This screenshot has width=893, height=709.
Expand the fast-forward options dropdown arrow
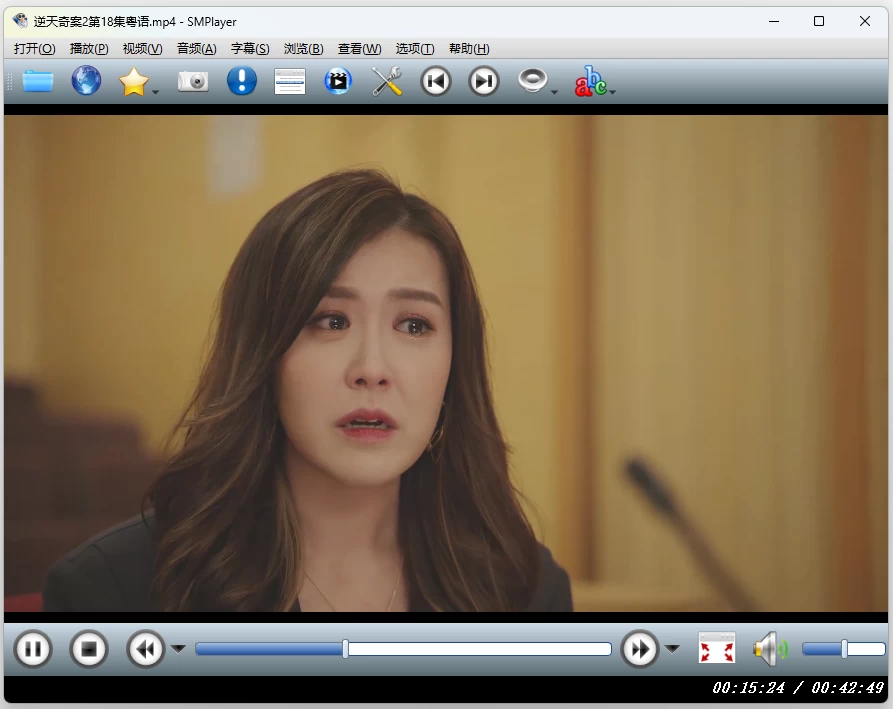click(x=672, y=649)
